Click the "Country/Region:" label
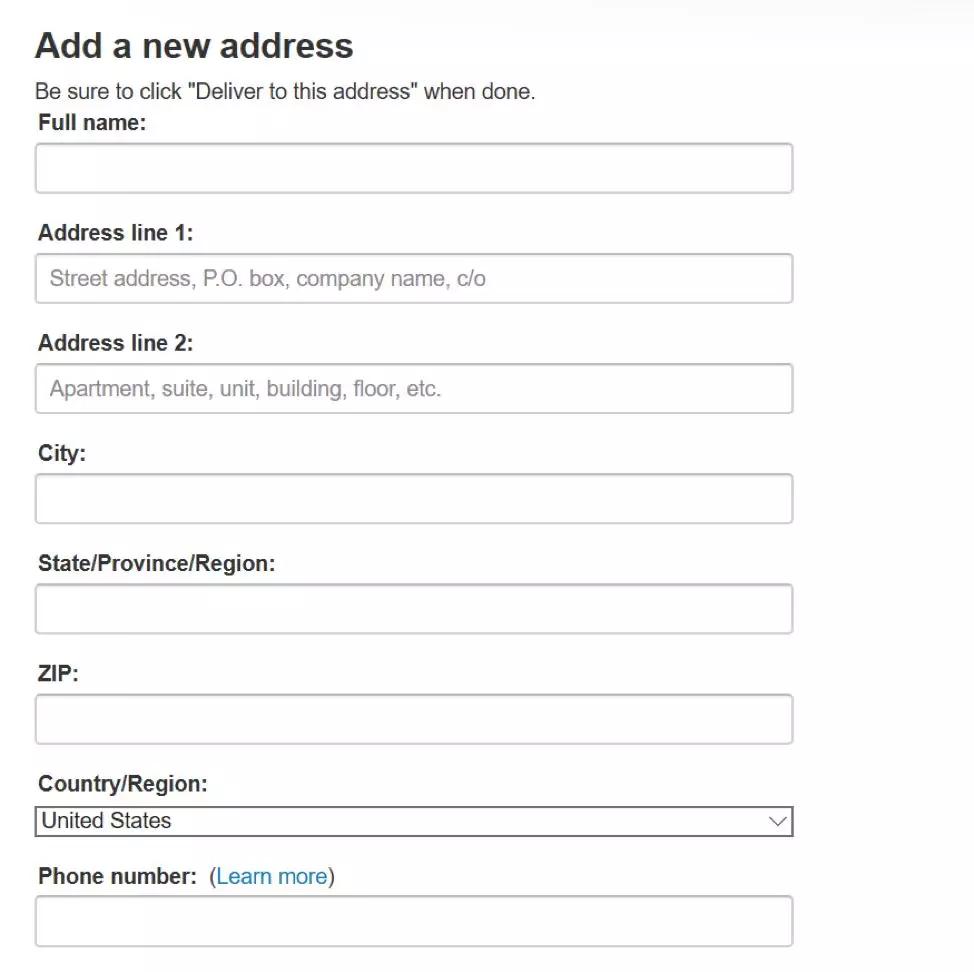The height and width of the screenshot is (972, 974). point(123,784)
